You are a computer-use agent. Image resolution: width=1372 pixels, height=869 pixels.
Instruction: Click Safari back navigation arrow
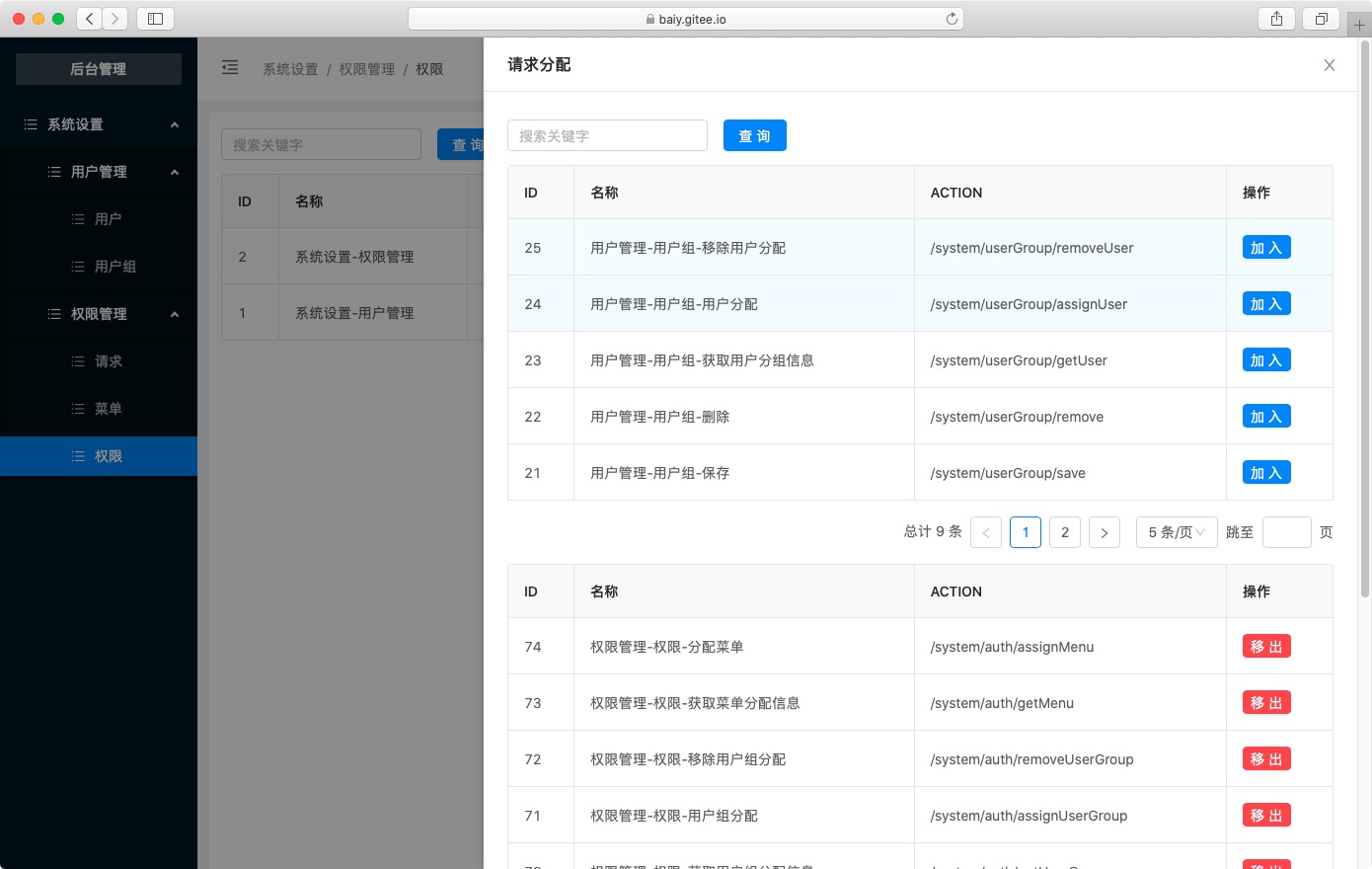coord(90,19)
